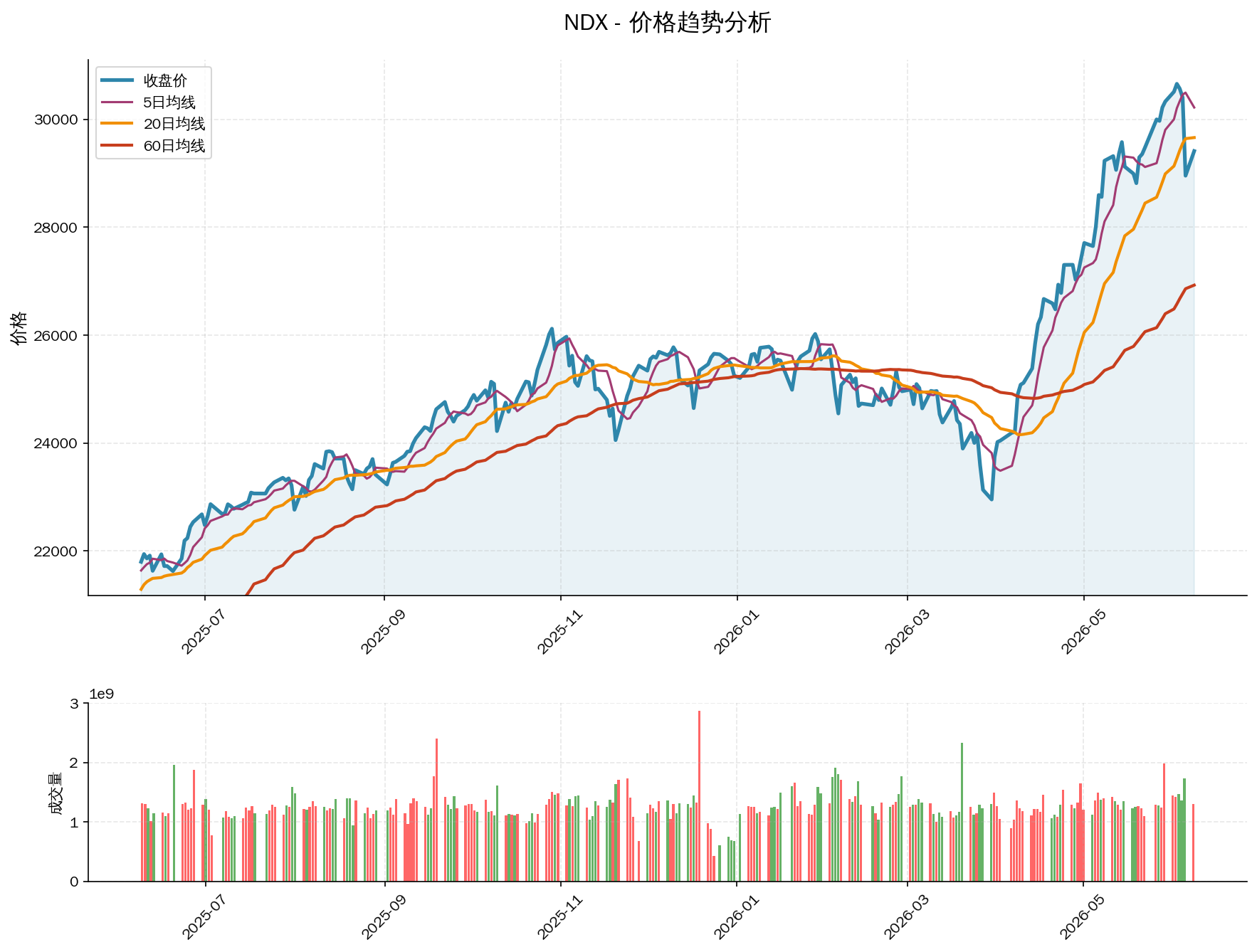Click the 22000 price axis tick
This screenshot has width=1257, height=952.
point(56,551)
